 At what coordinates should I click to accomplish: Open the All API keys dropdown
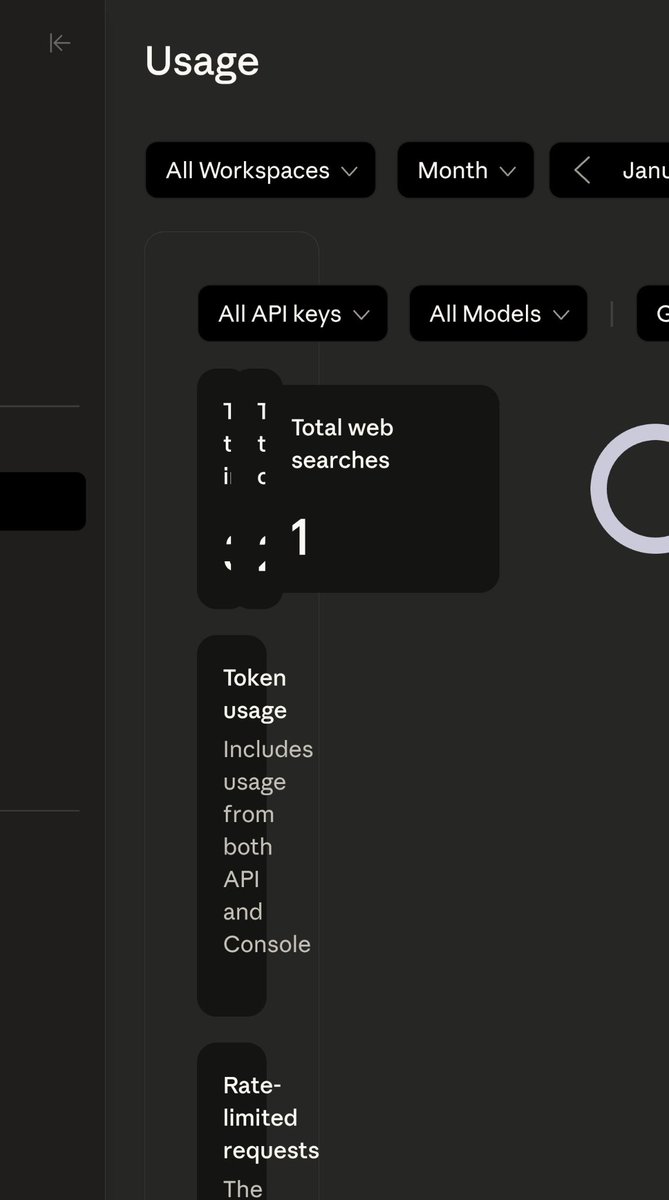293,314
